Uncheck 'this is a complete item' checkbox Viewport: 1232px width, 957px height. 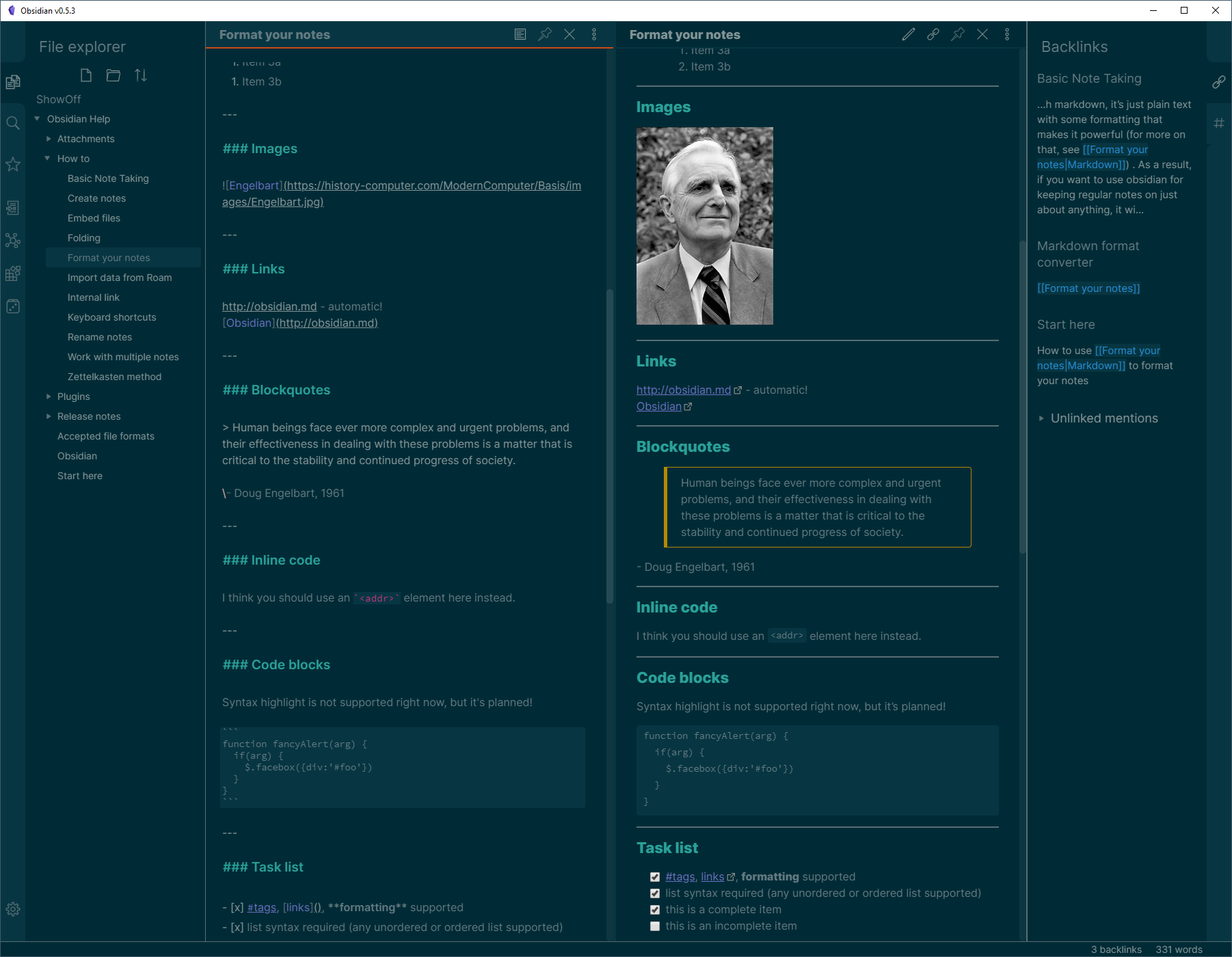click(655, 910)
